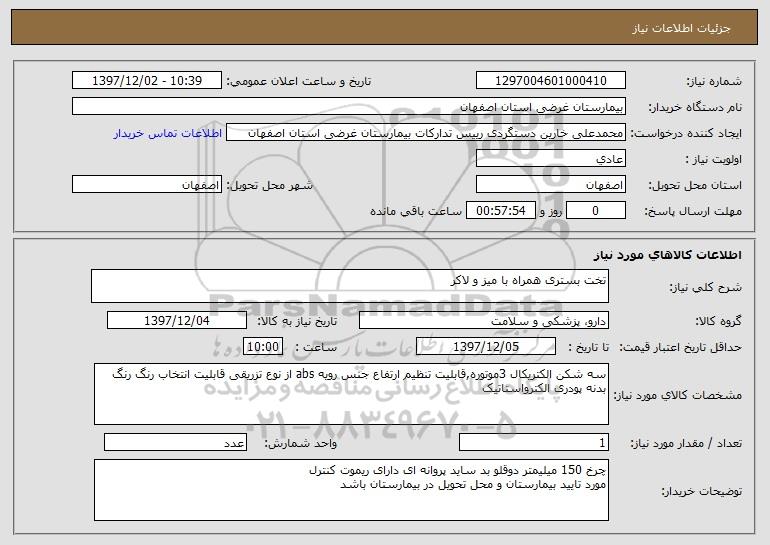The image size is (770, 545).
Task: Select the label تعداد / مقدار مورد نیاز
Action: pyautogui.click(x=686, y=443)
